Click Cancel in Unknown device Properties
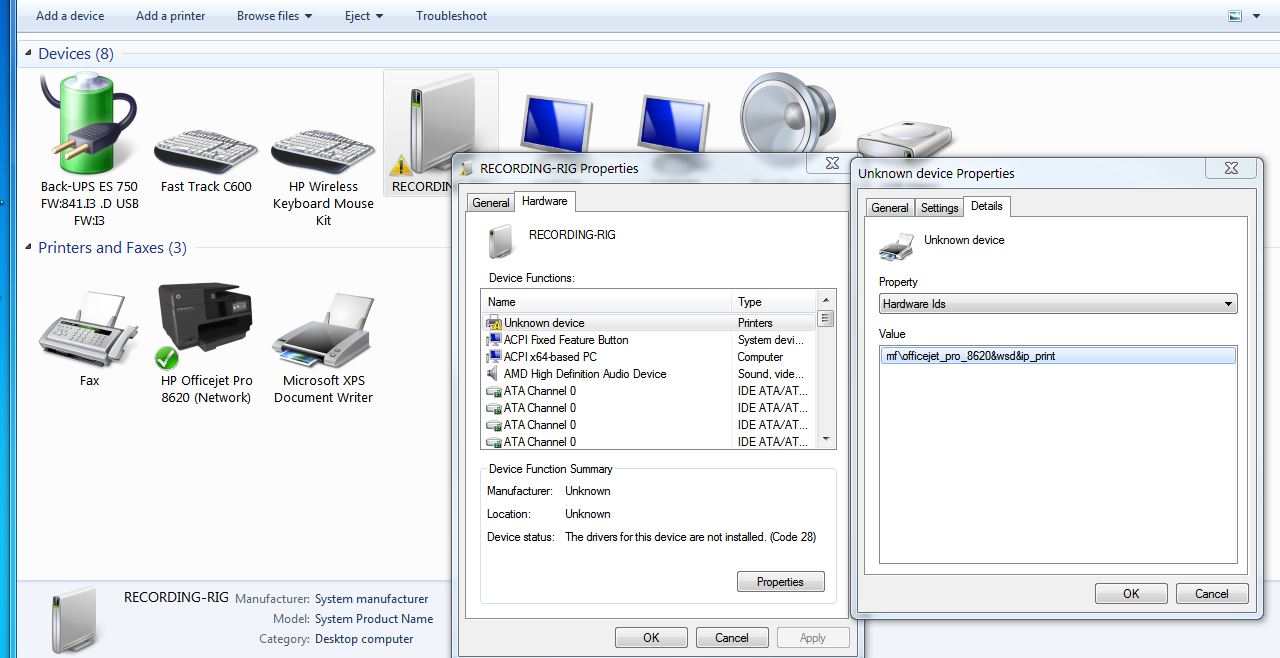The image size is (1280, 658). 1212,594
